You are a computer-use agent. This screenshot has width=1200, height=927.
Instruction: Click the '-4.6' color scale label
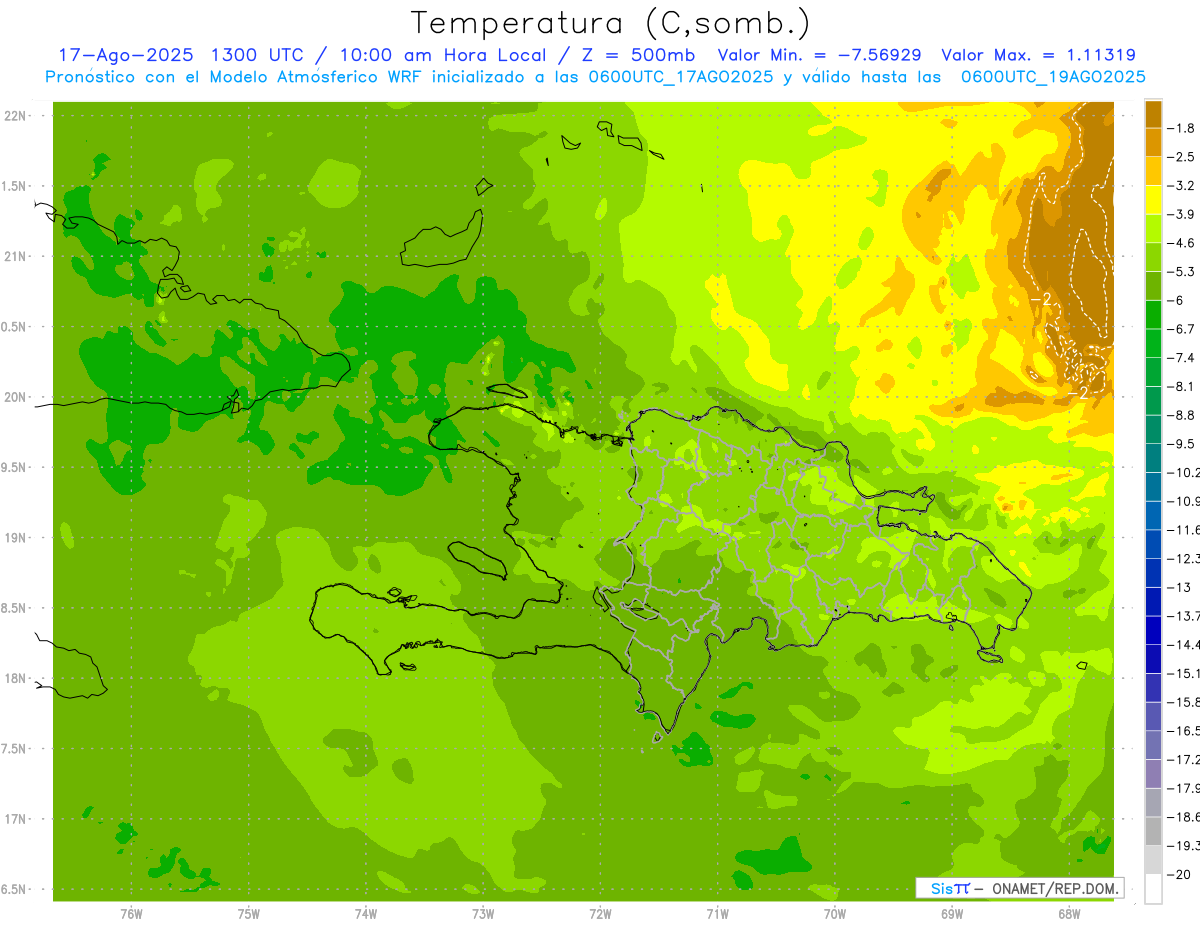click(1182, 243)
